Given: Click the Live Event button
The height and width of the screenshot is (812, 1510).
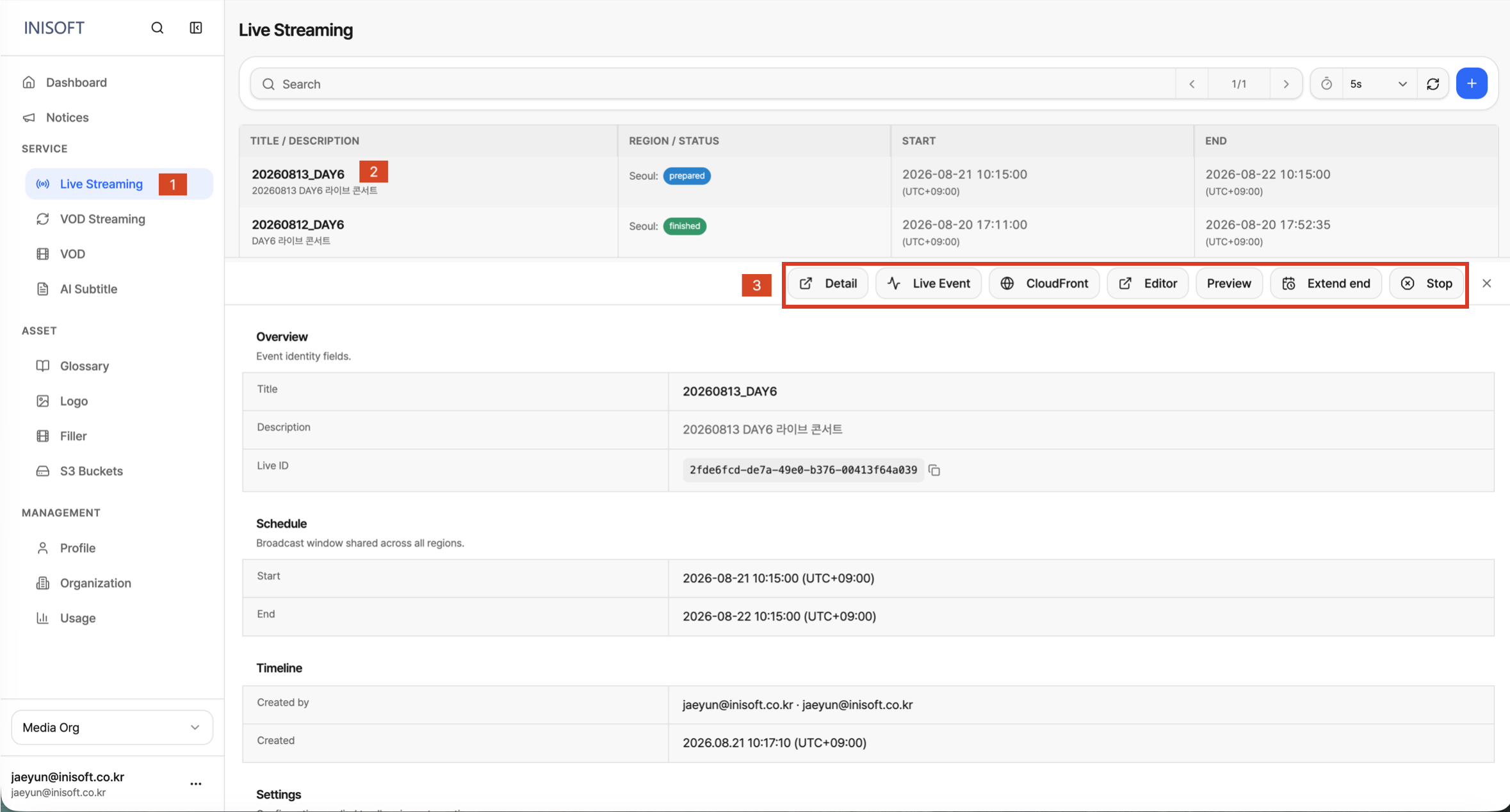Looking at the screenshot, I should tap(929, 283).
